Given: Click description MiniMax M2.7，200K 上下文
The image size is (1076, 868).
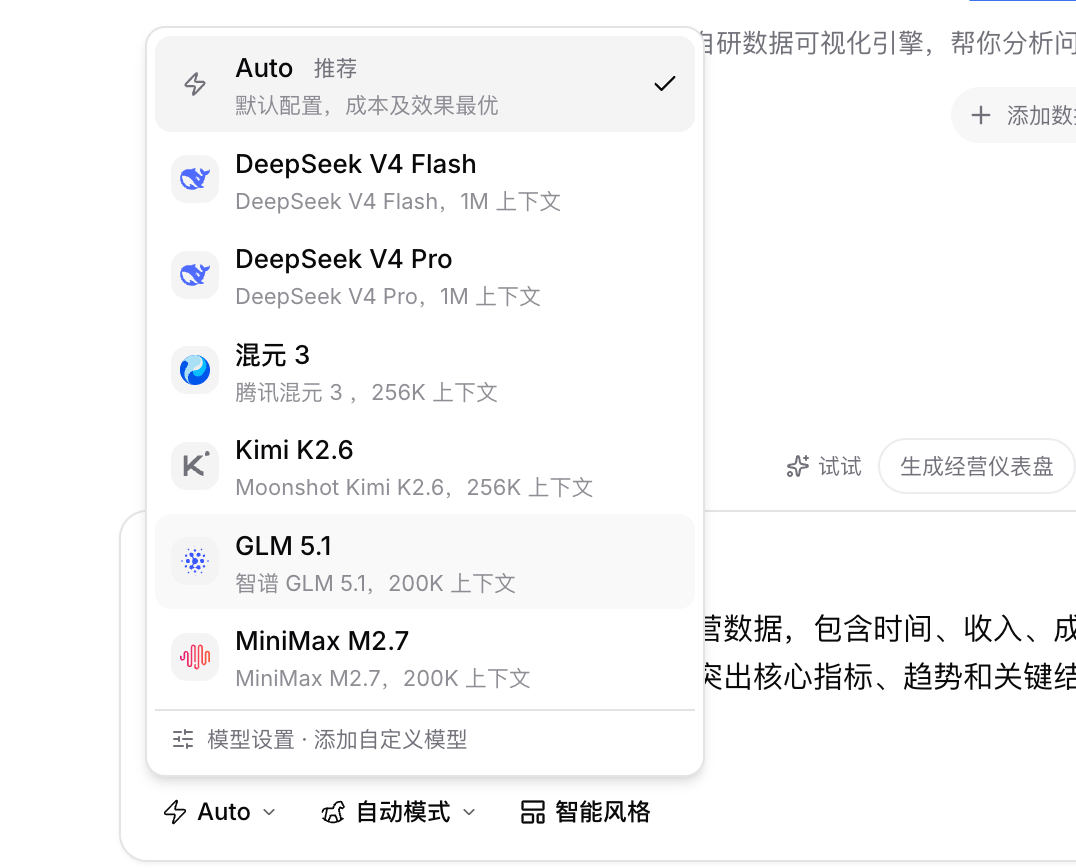Looking at the screenshot, I should pyautogui.click(x=383, y=678).
